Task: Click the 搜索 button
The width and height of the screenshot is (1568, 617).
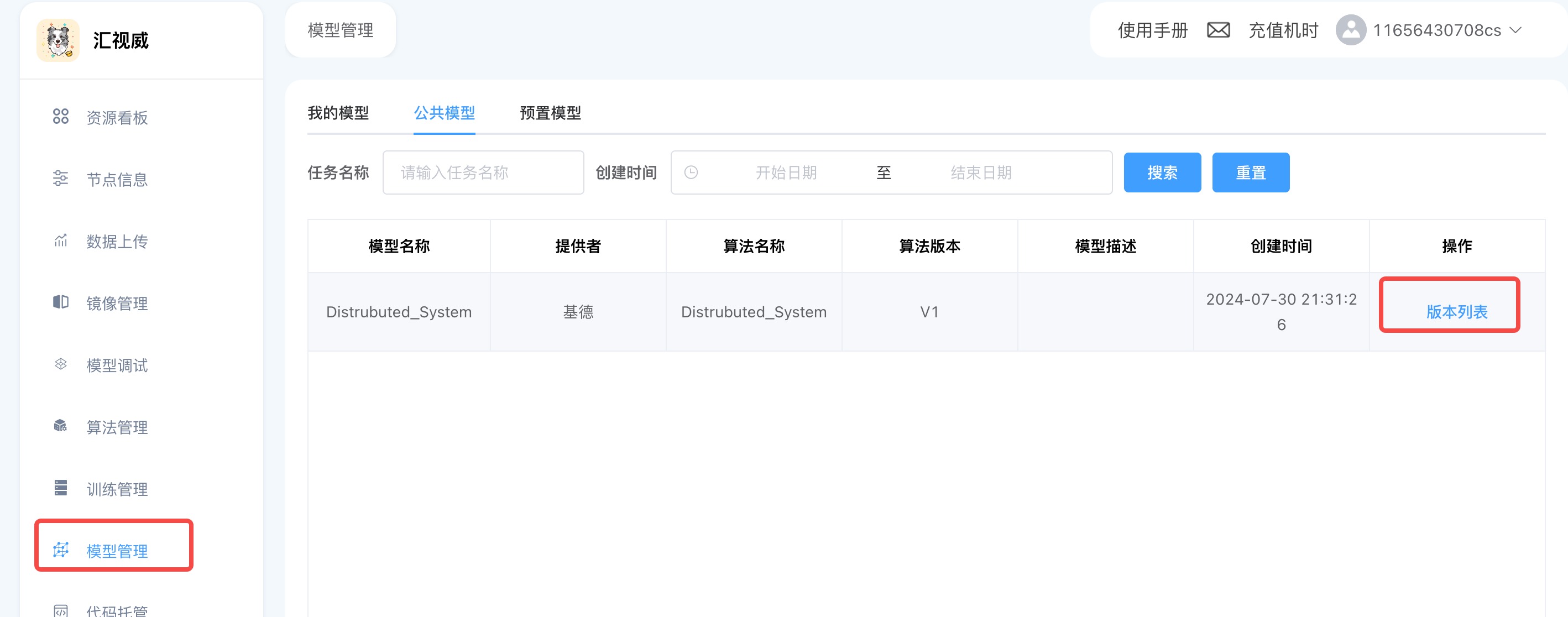Action: coord(1162,173)
